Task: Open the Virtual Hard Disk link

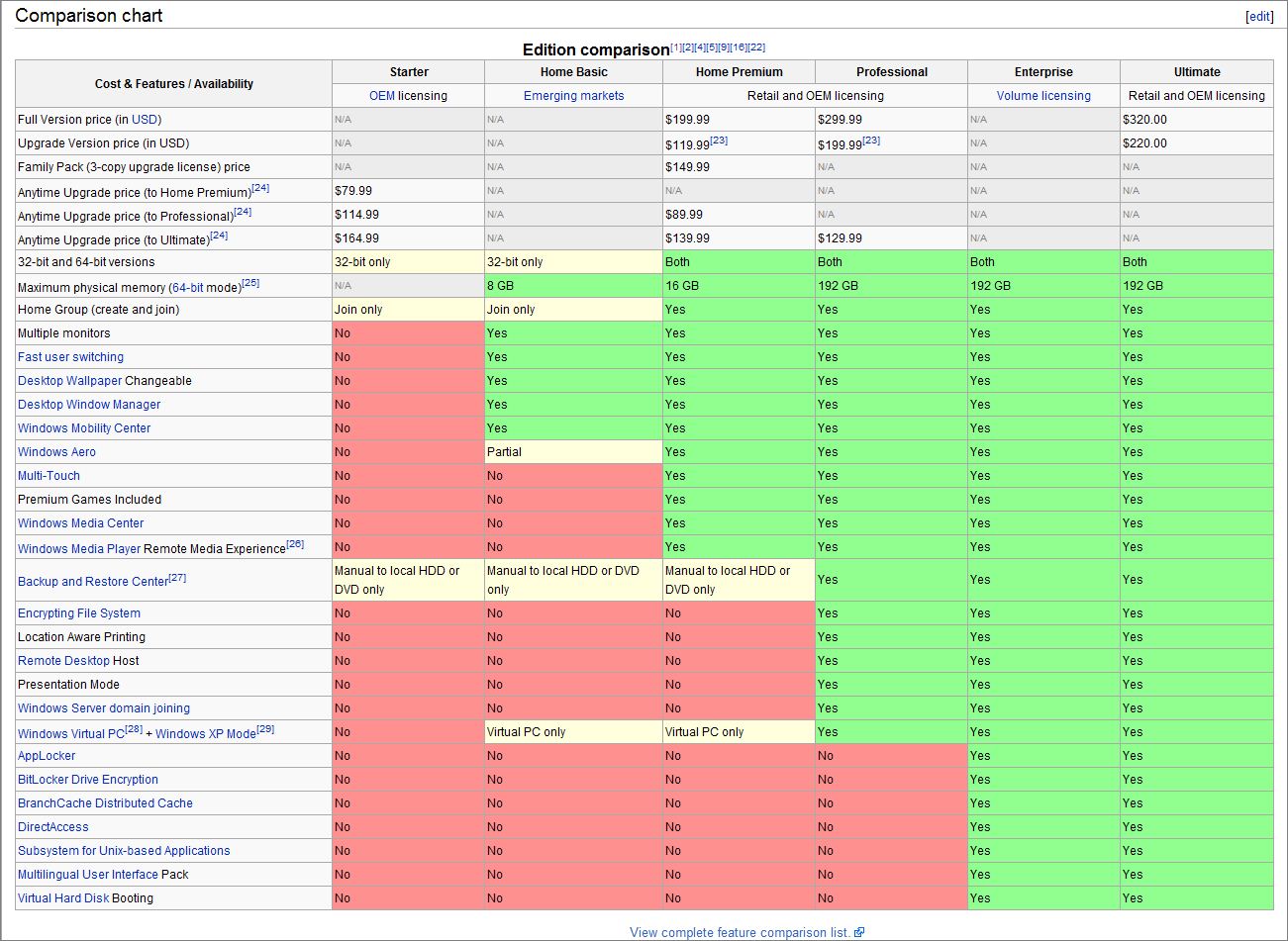Action: (63, 898)
